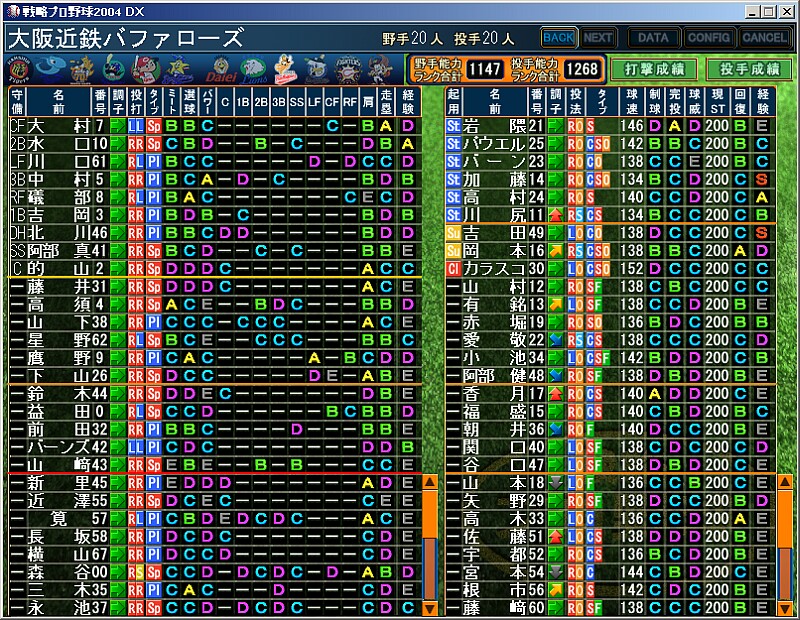
Task: Click the 投手能力ランク合計 1268 value
Action: point(582,69)
